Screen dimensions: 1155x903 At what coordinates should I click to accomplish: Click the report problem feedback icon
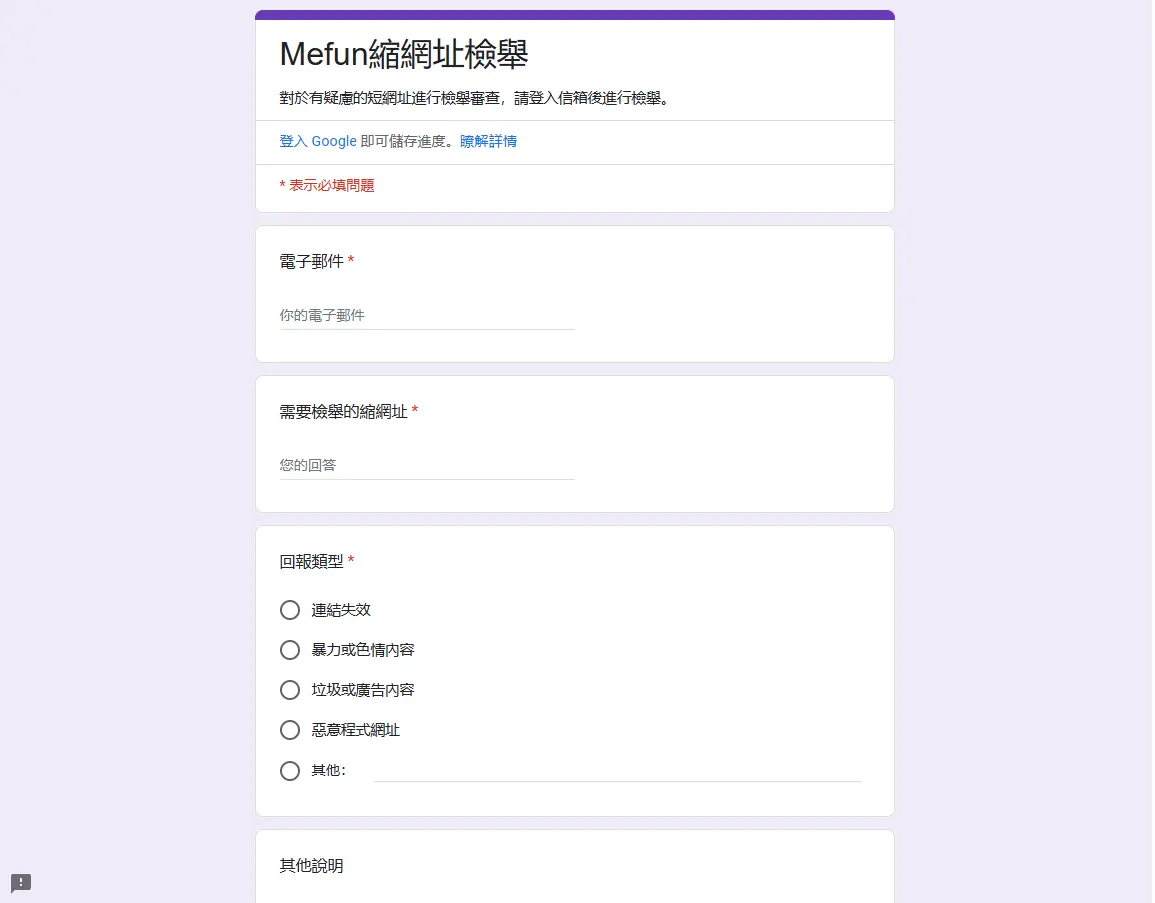(x=21, y=882)
